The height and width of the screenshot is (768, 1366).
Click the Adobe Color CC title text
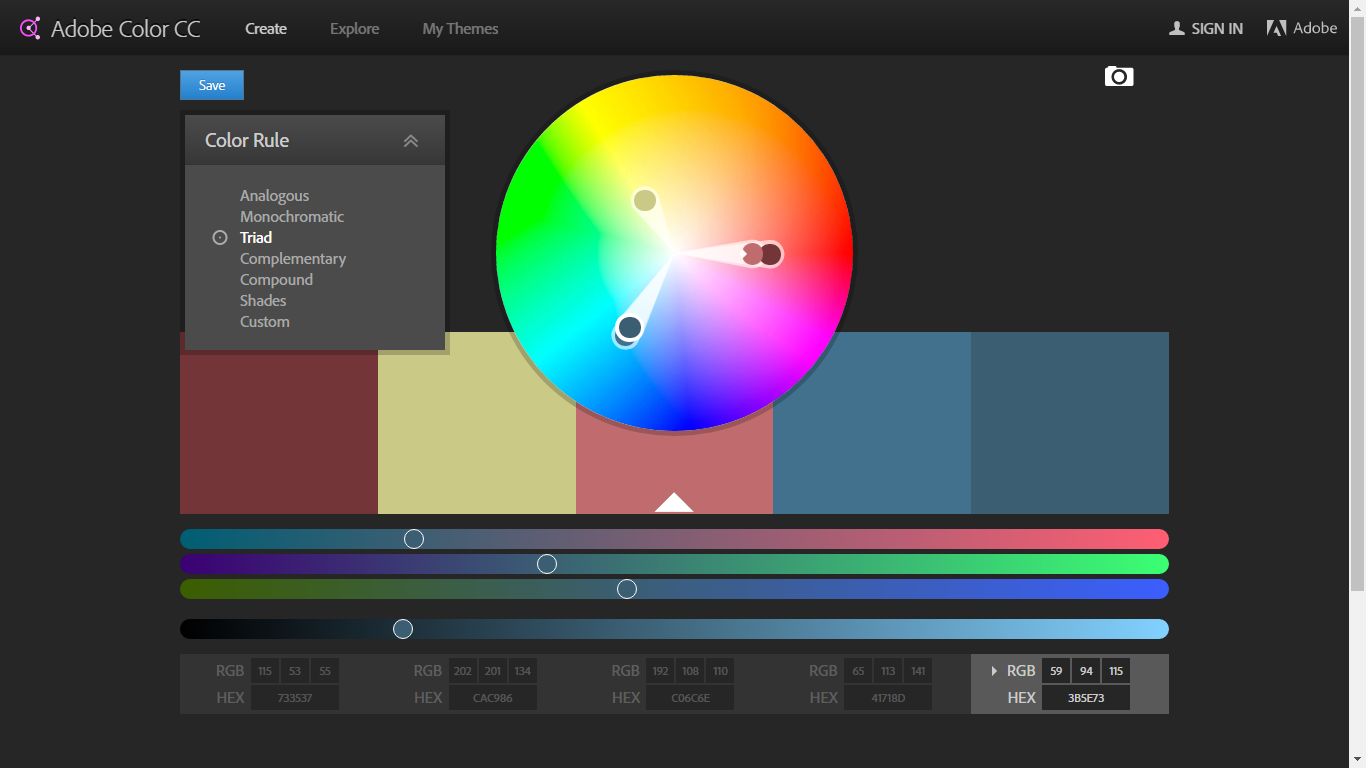[126, 29]
